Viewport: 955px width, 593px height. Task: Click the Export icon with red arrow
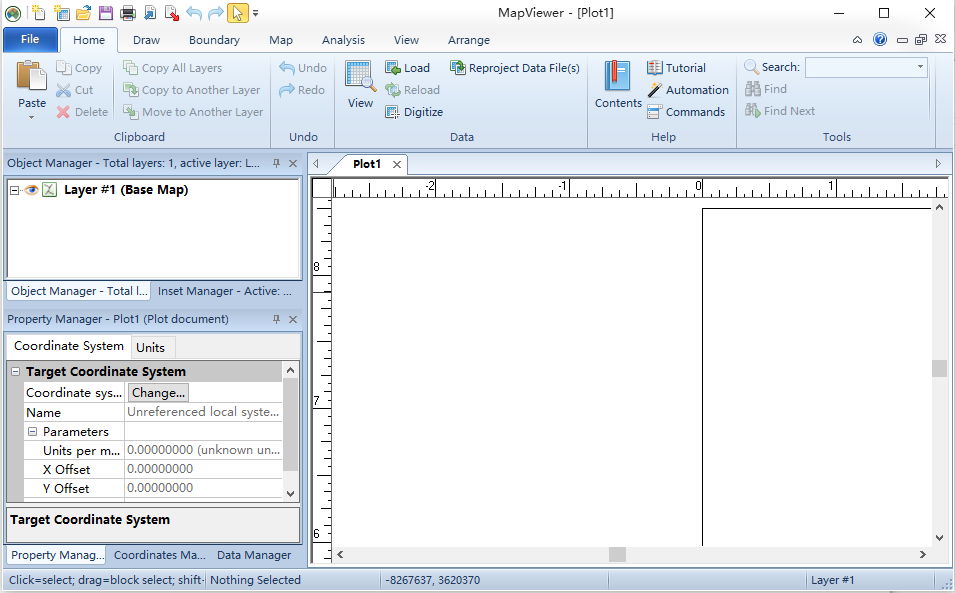tap(172, 12)
